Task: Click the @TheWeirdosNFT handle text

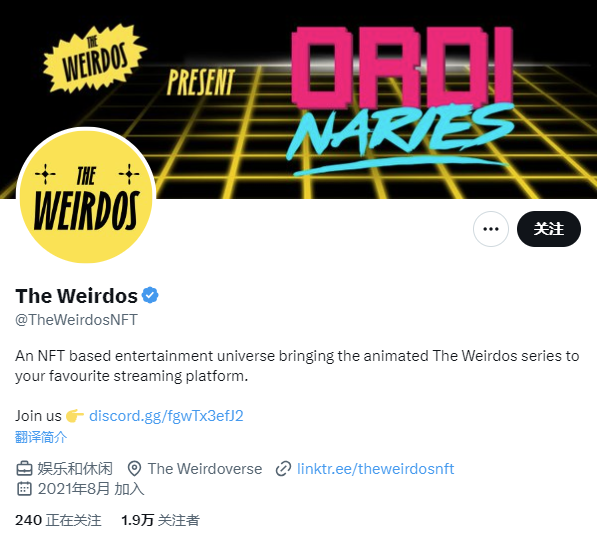Action: pos(77,320)
